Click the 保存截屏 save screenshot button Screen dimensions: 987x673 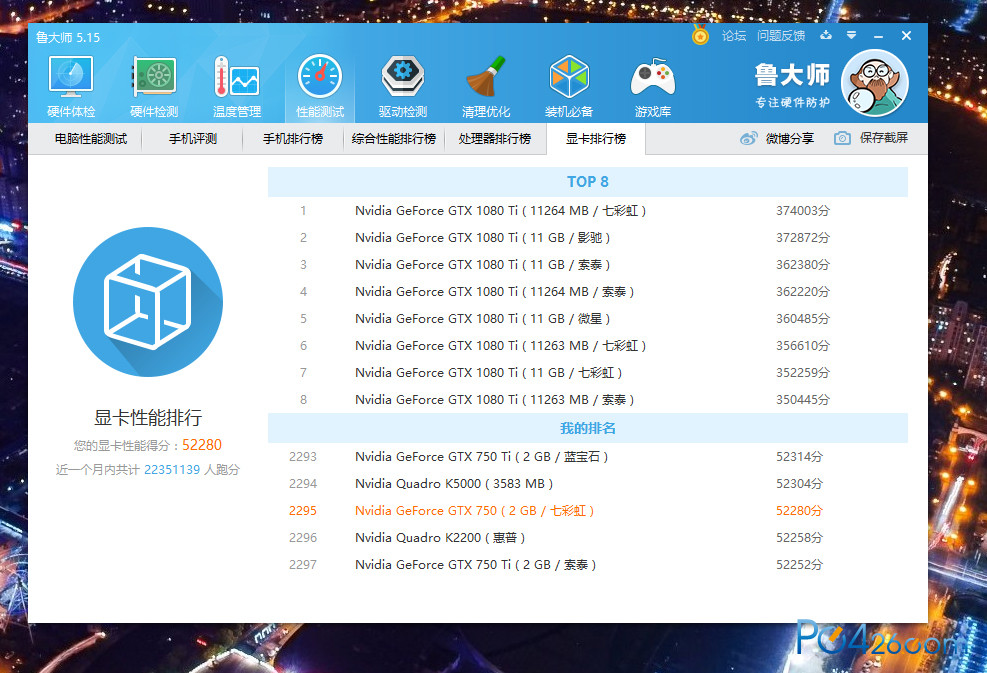(x=871, y=138)
